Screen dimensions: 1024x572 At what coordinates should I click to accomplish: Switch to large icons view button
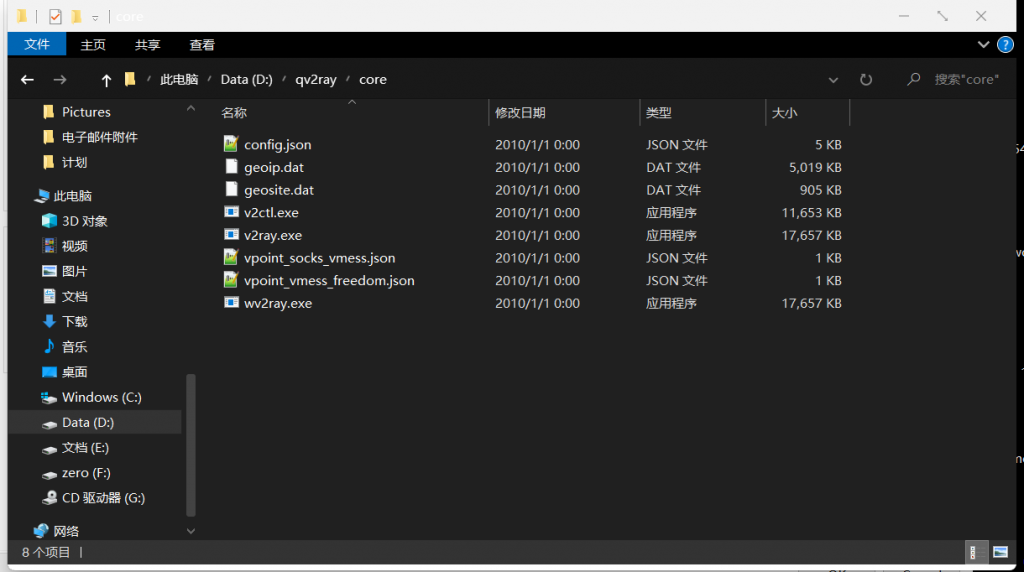(x=999, y=552)
